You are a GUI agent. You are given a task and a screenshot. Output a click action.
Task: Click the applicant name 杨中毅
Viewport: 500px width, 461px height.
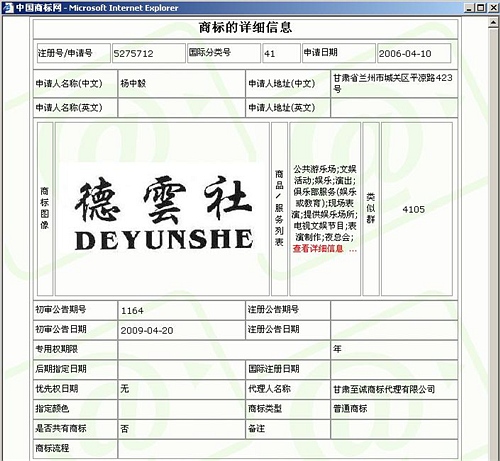[x=133, y=83]
